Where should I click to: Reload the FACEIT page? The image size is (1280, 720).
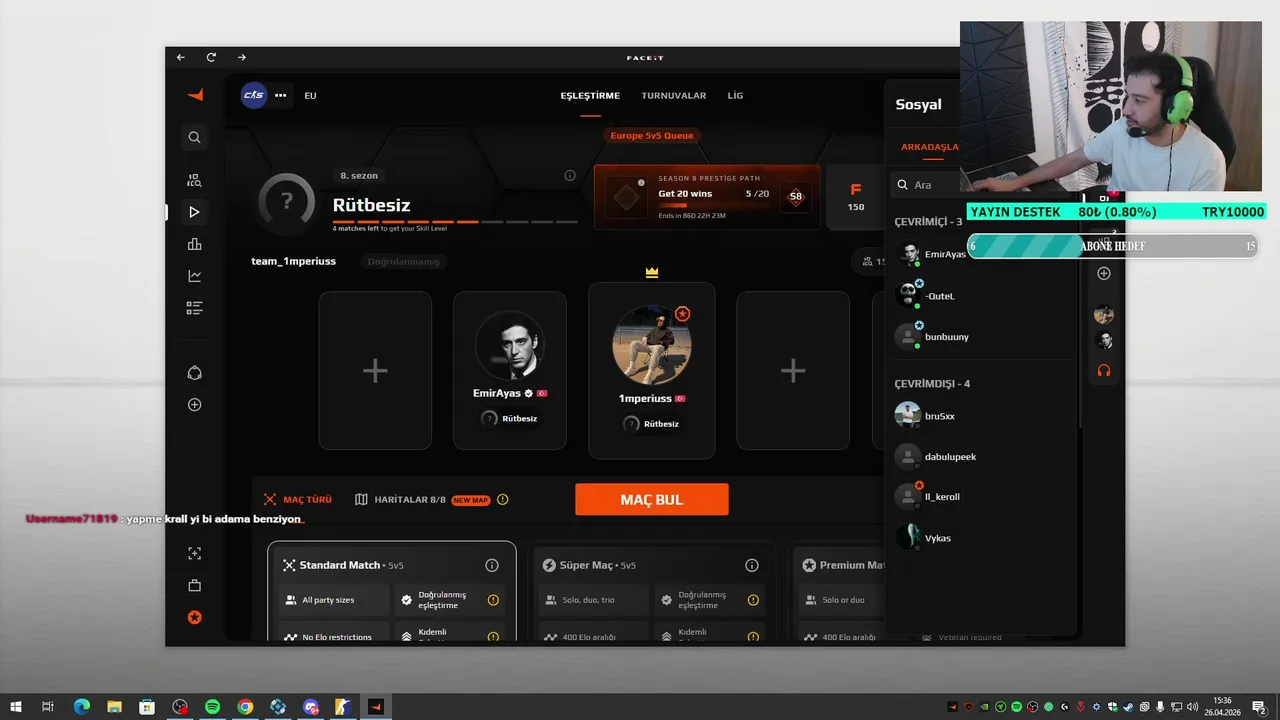[x=211, y=58]
